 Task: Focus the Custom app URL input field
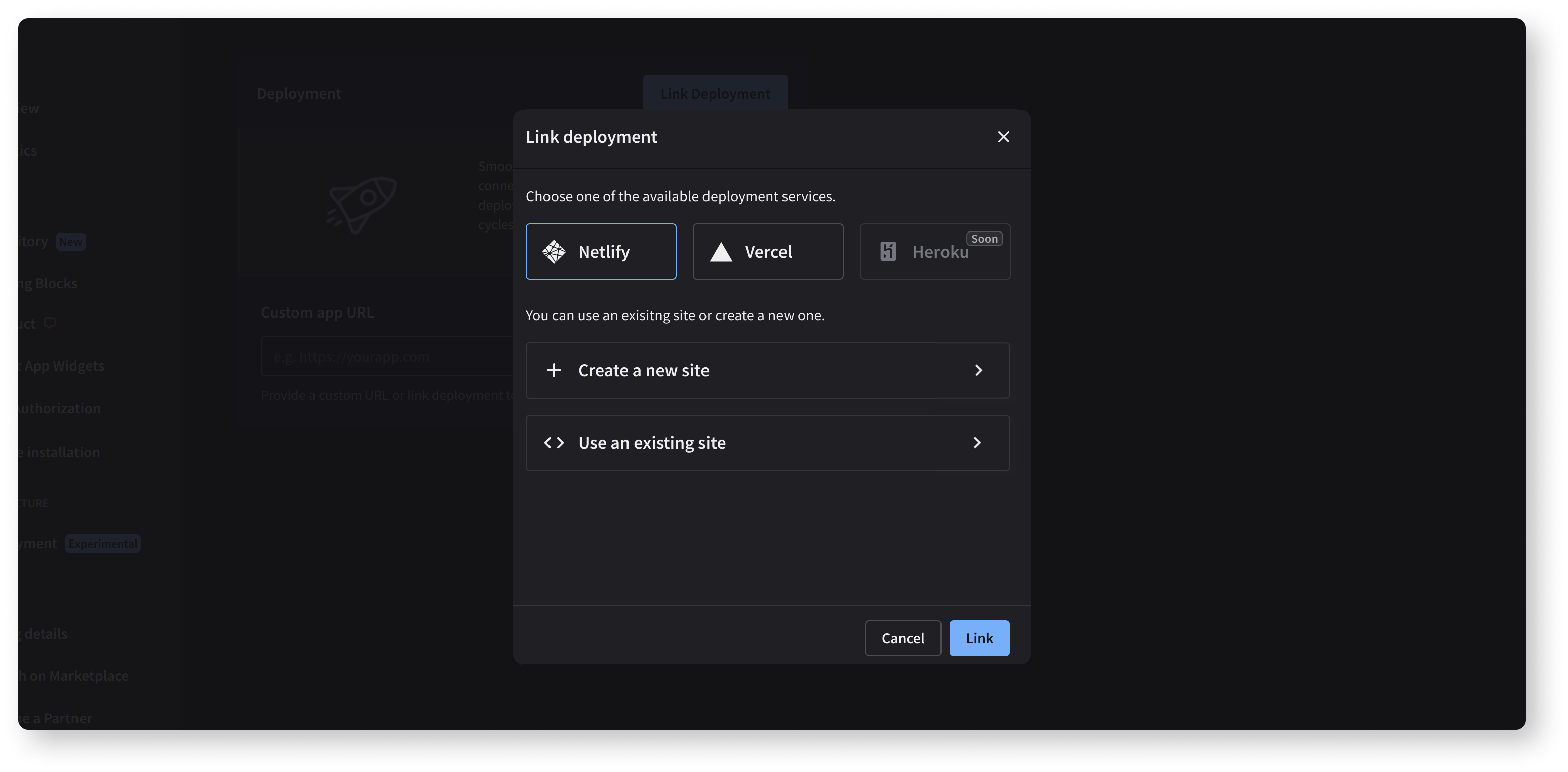(387, 357)
